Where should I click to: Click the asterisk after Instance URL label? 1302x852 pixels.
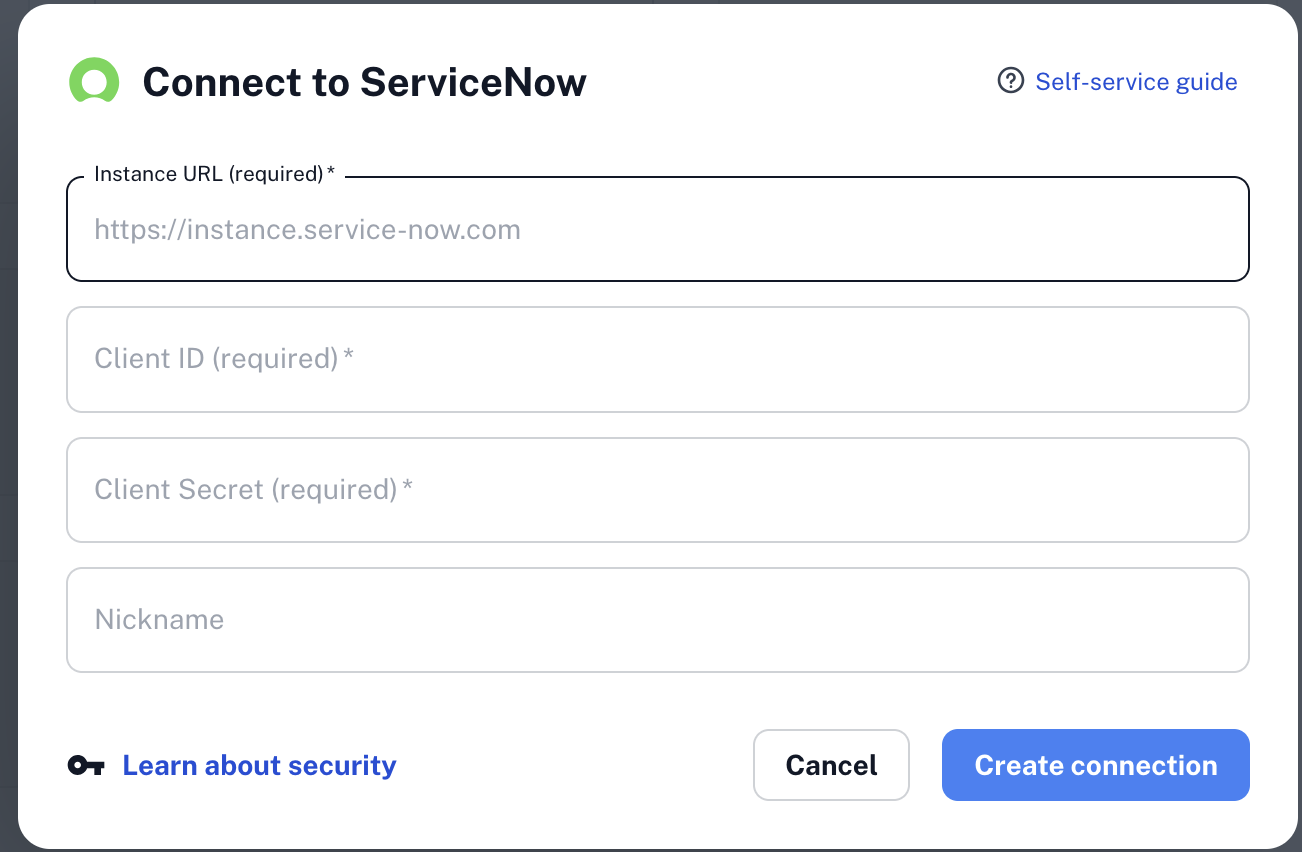point(331,174)
